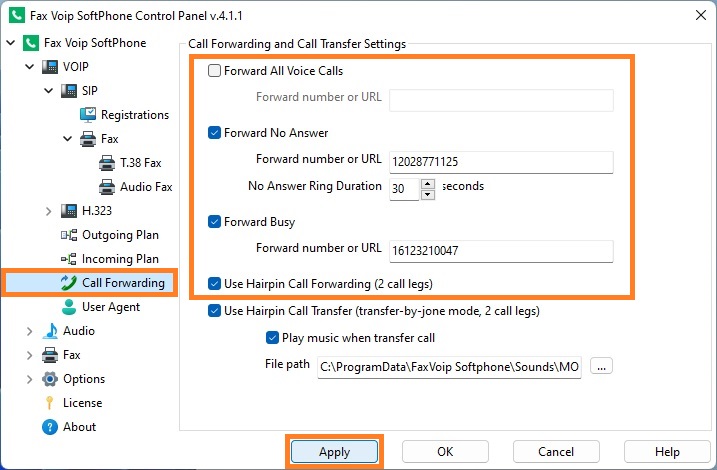Click the Fax printer icon under SIP
Viewport: 717px width, 470px height.
click(x=88, y=139)
